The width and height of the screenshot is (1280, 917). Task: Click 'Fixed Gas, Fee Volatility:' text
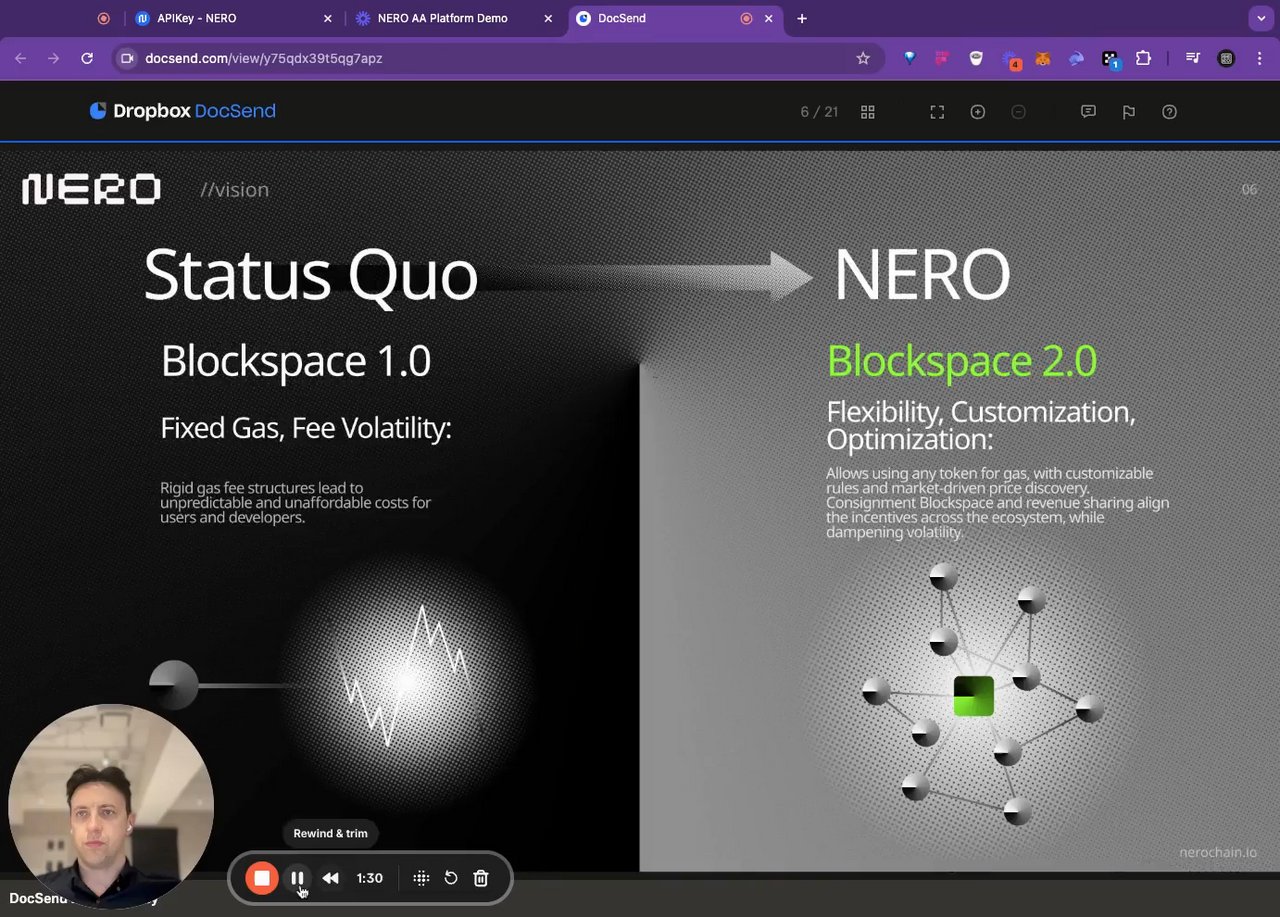306,428
